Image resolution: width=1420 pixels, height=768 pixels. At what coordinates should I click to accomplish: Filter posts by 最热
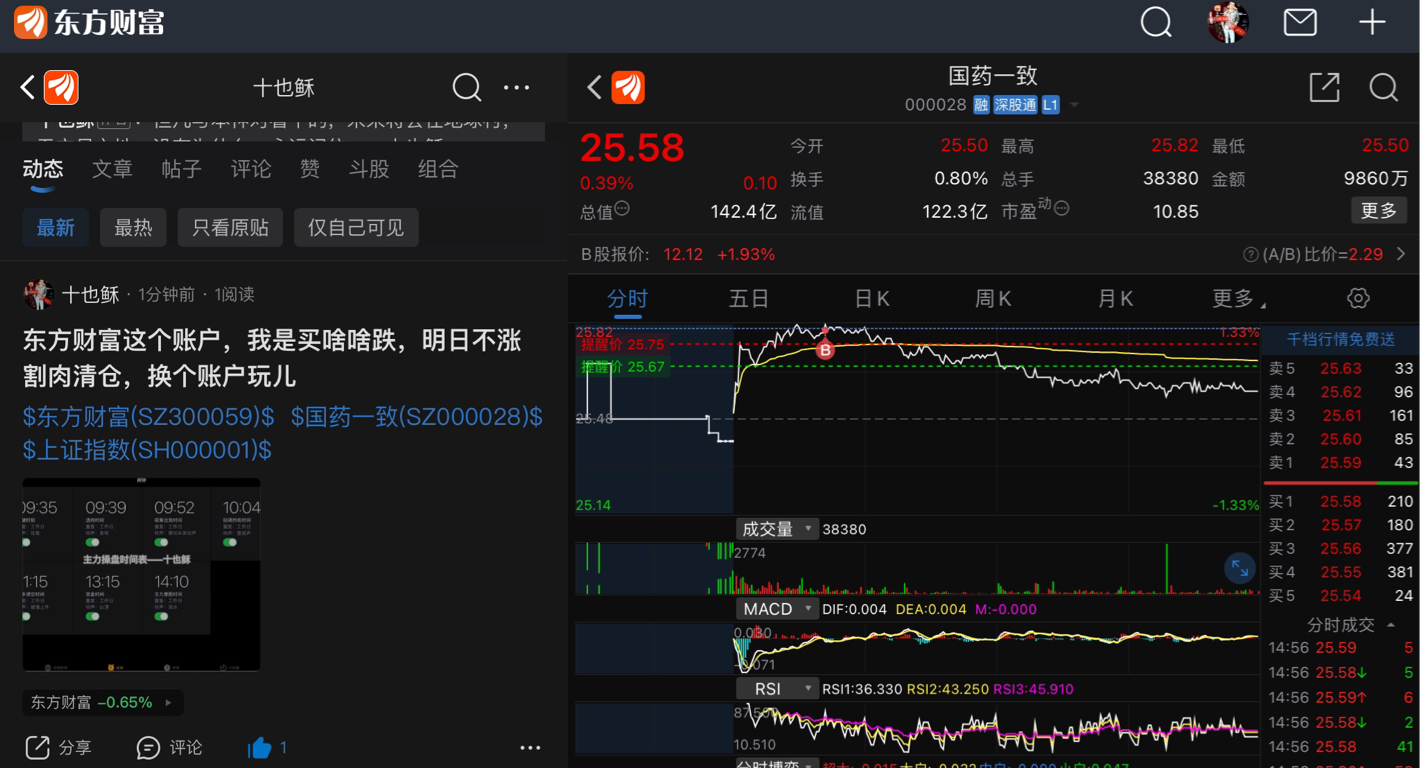point(133,228)
